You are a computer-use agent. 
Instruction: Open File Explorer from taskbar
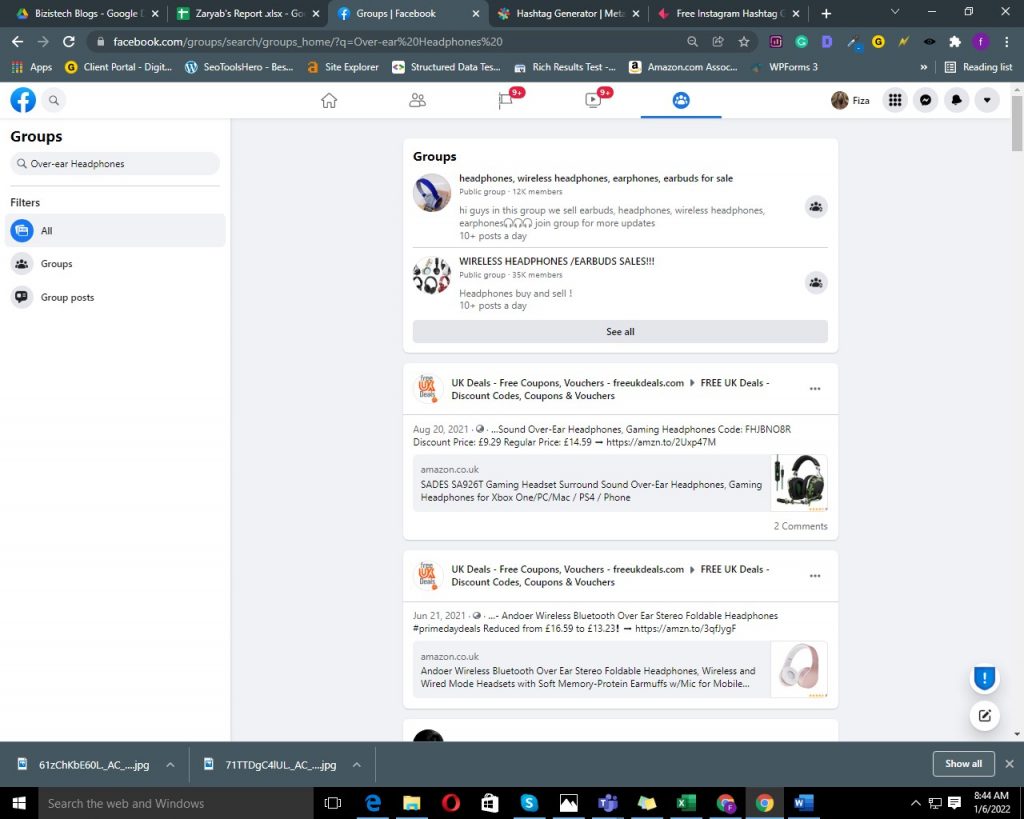point(411,803)
